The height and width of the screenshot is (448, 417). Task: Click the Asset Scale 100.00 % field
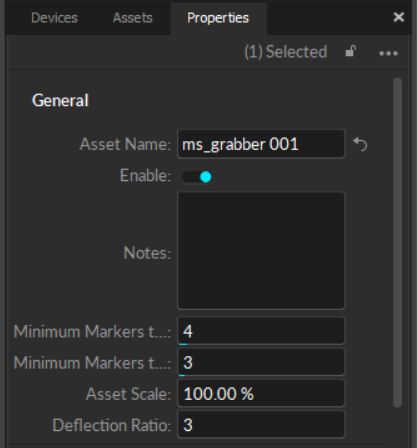point(261,393)
